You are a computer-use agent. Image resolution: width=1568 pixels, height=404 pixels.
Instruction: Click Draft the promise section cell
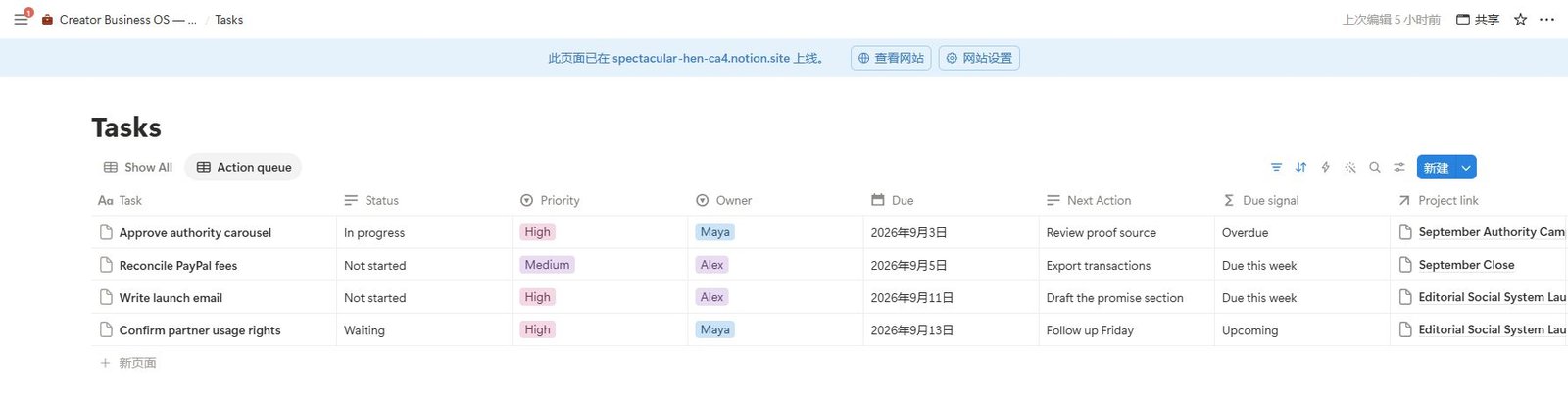1126,297
